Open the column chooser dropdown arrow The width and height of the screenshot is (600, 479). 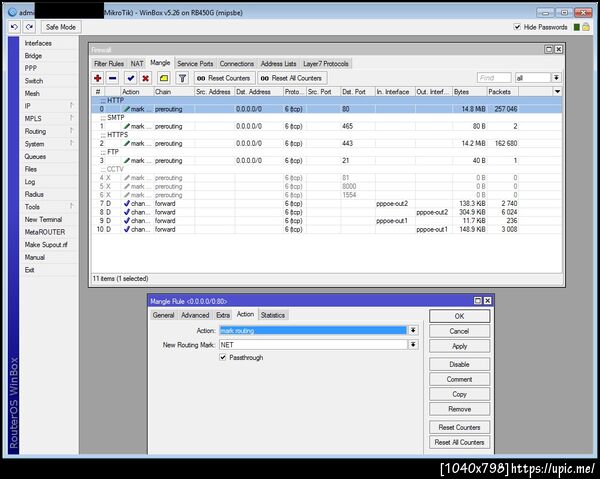click(x=558, y=91)
